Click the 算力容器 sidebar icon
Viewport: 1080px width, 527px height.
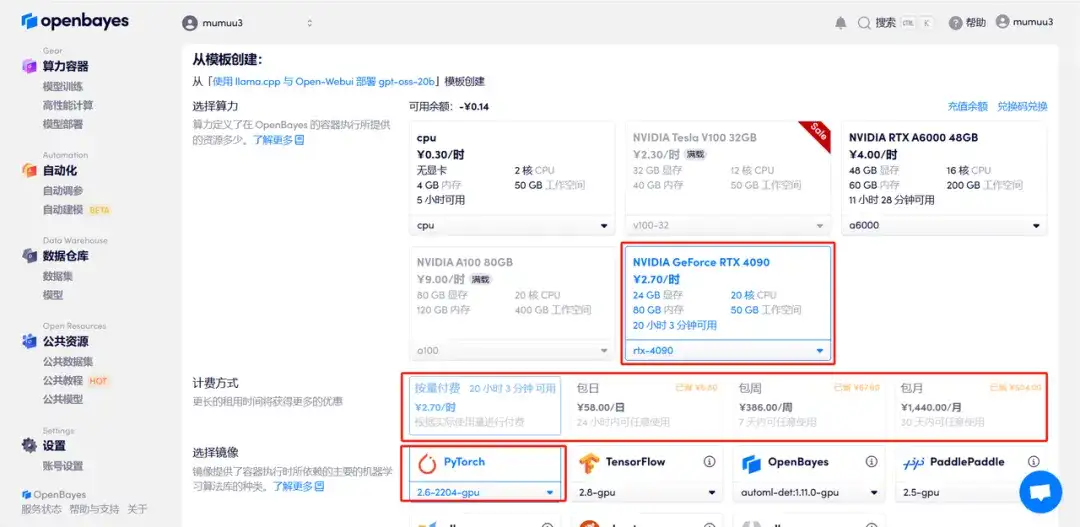28,66
